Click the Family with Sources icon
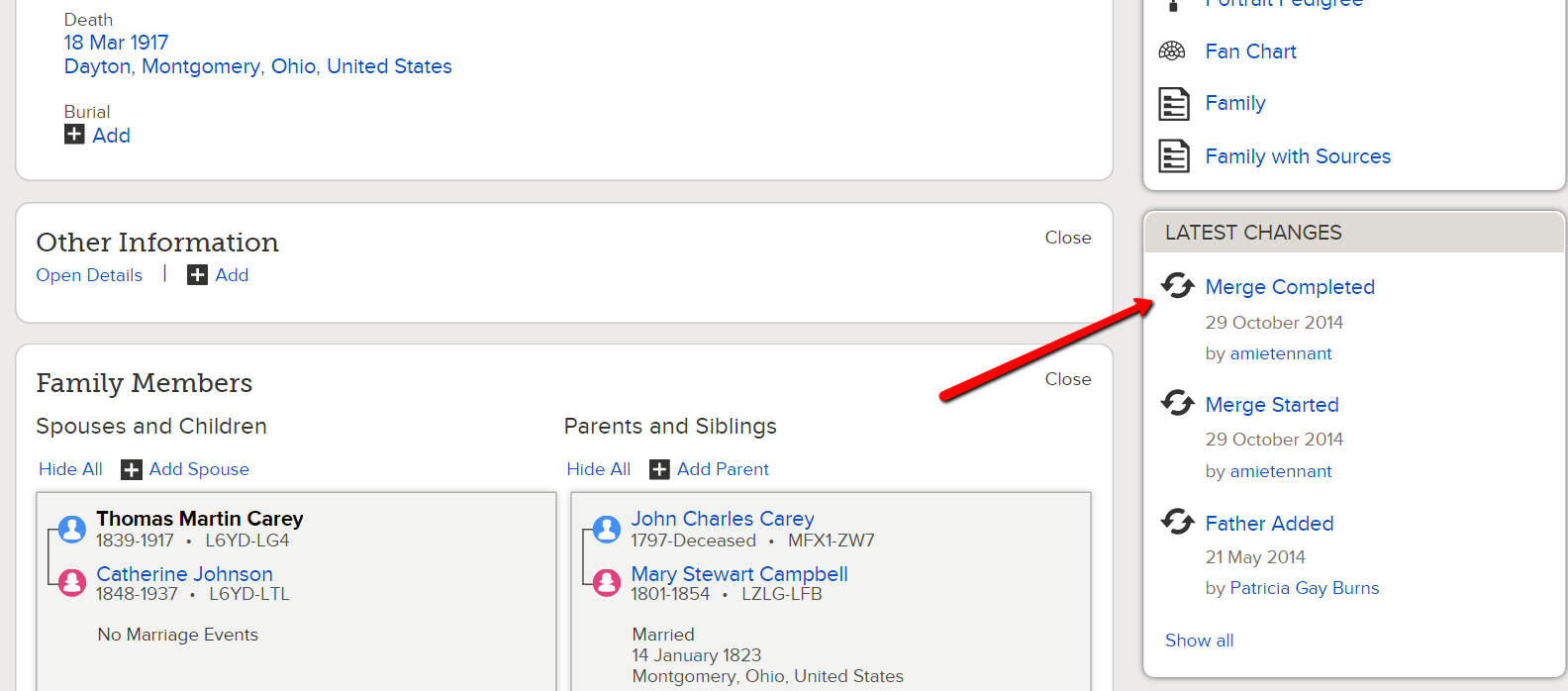1568x691 pixels. pyautogui.click(x=1174, y=156)
